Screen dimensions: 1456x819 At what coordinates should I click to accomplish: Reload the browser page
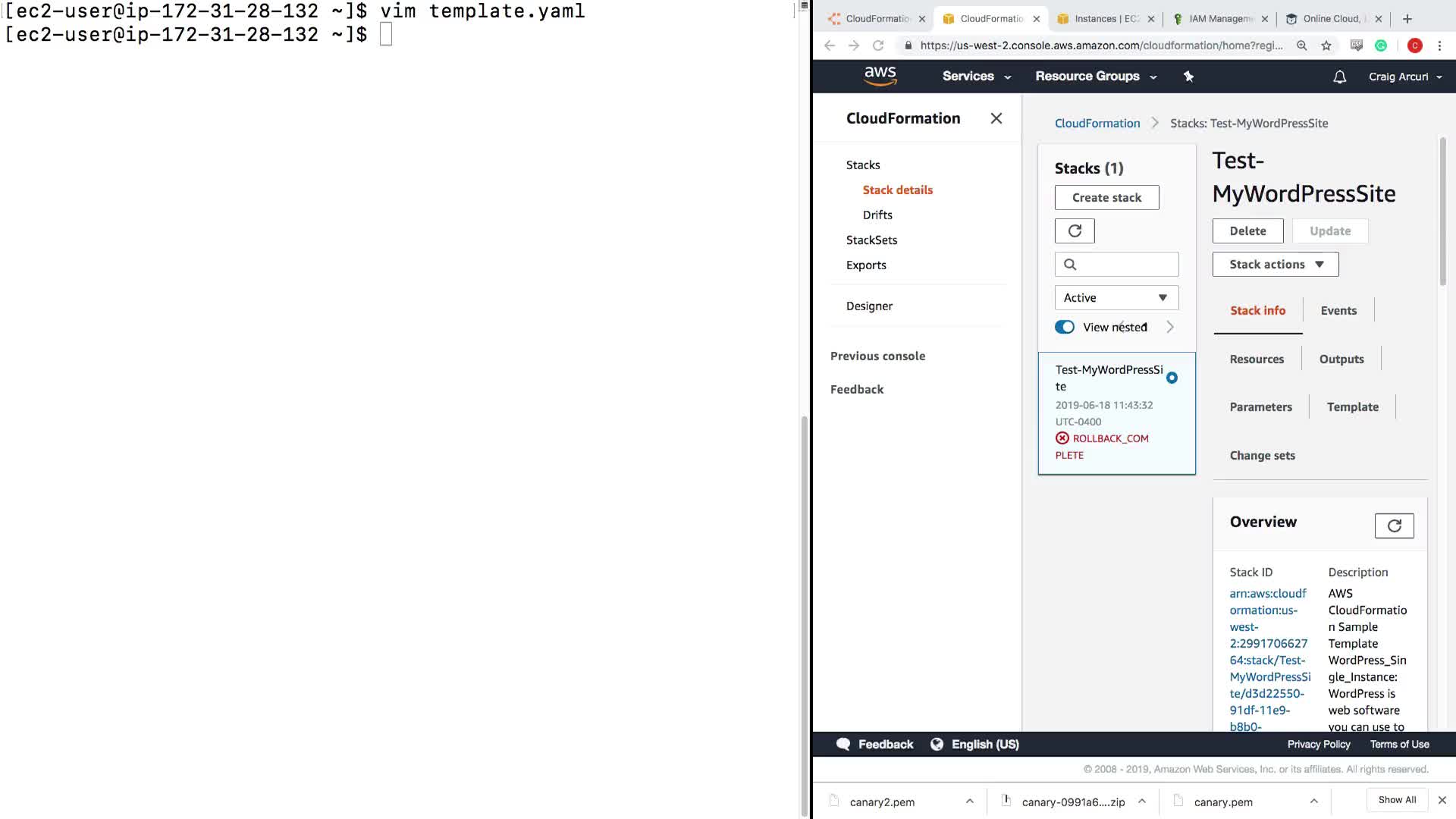click(878, 45)
